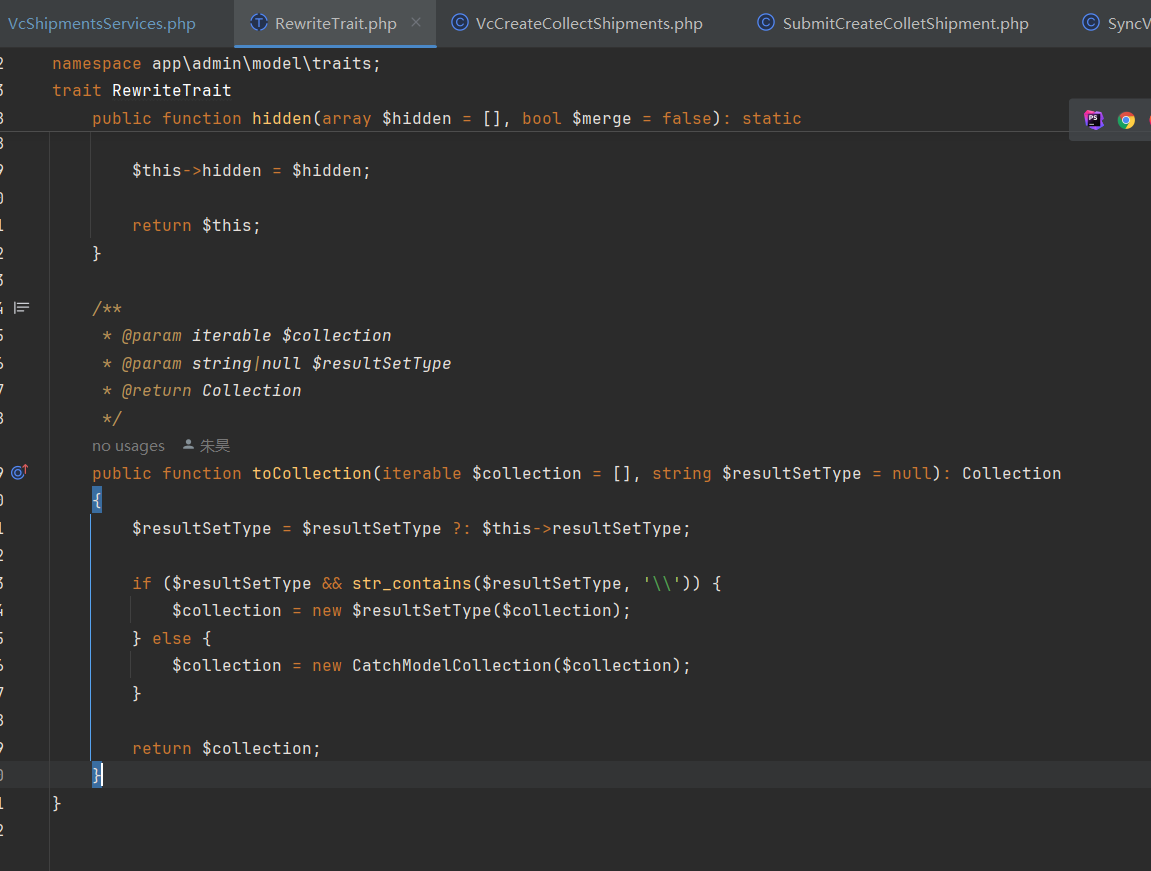The height and width of the screenshot is (871, 1151).
Task: Click the RewriteTrait trait name
Action: 172,90
